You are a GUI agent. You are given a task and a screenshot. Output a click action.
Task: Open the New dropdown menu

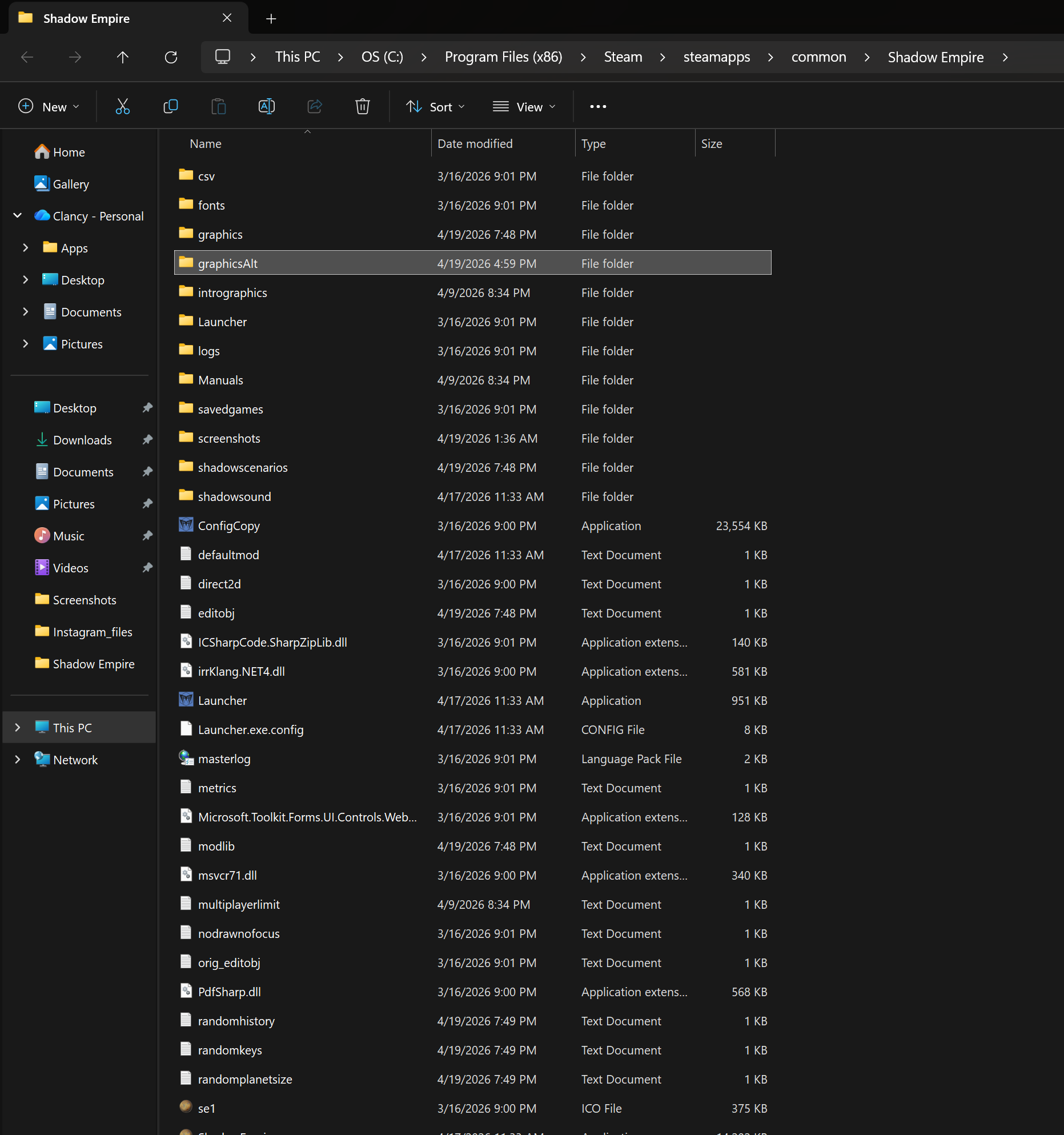(49, 107)
